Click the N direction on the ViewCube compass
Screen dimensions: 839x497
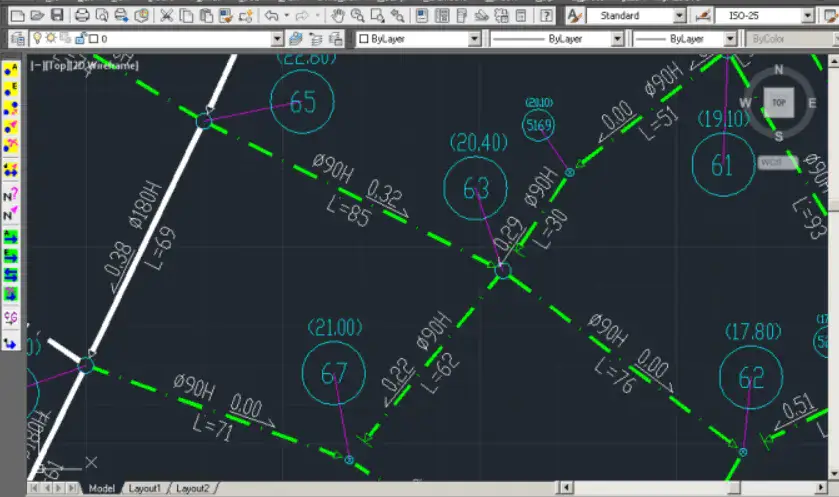pyautogui.click(x=779, y=70)
